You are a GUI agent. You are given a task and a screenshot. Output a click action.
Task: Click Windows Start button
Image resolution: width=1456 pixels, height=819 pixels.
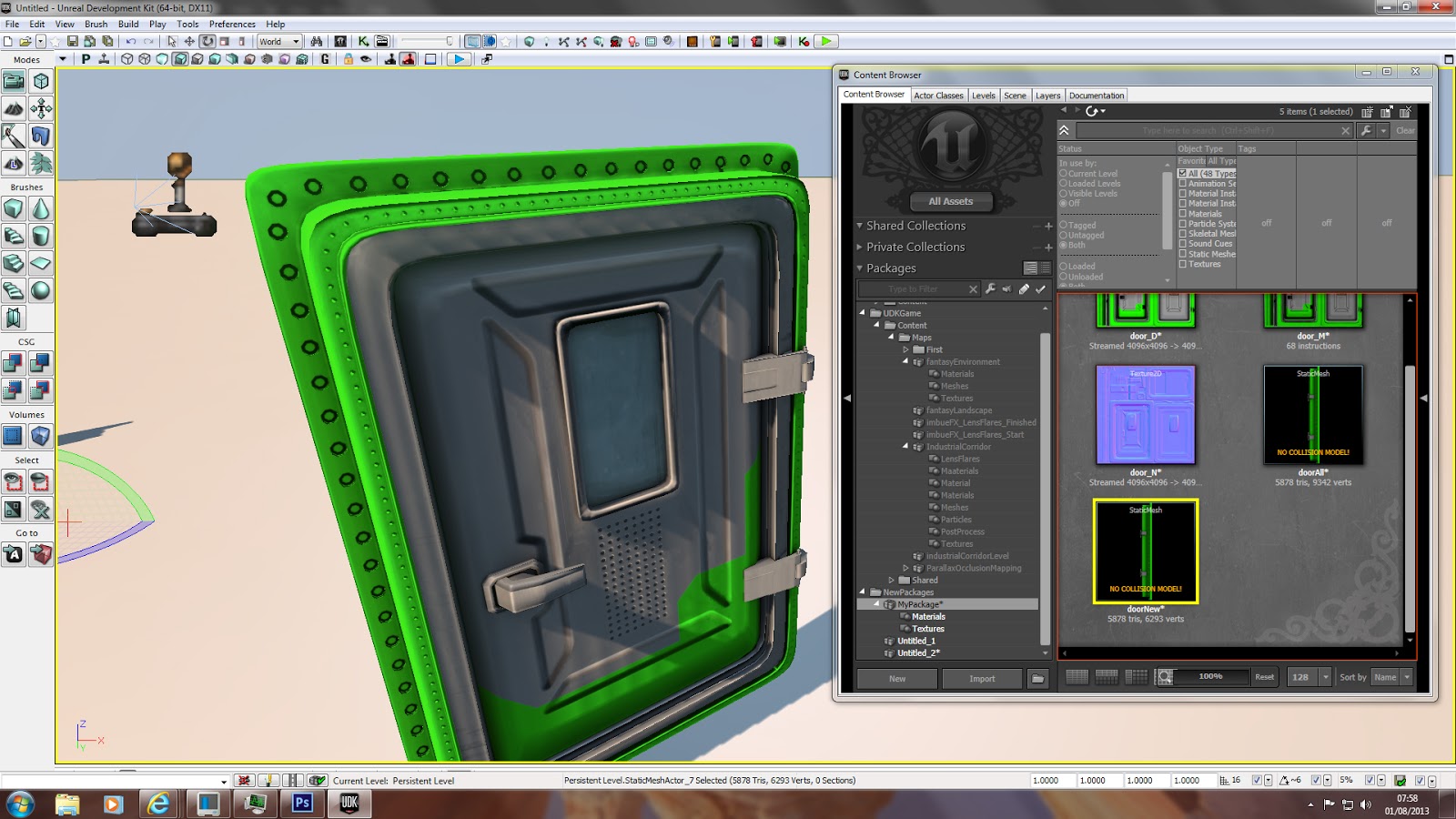tap(20, 804)
